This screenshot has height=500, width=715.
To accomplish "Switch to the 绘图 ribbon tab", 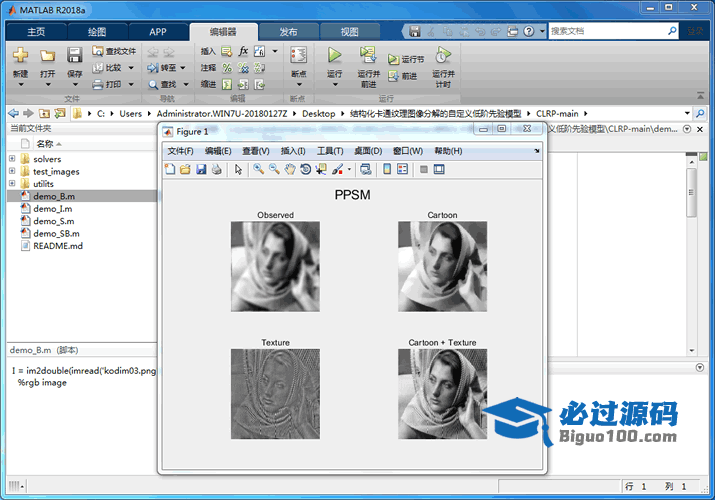I will click(x=96, y=31).
